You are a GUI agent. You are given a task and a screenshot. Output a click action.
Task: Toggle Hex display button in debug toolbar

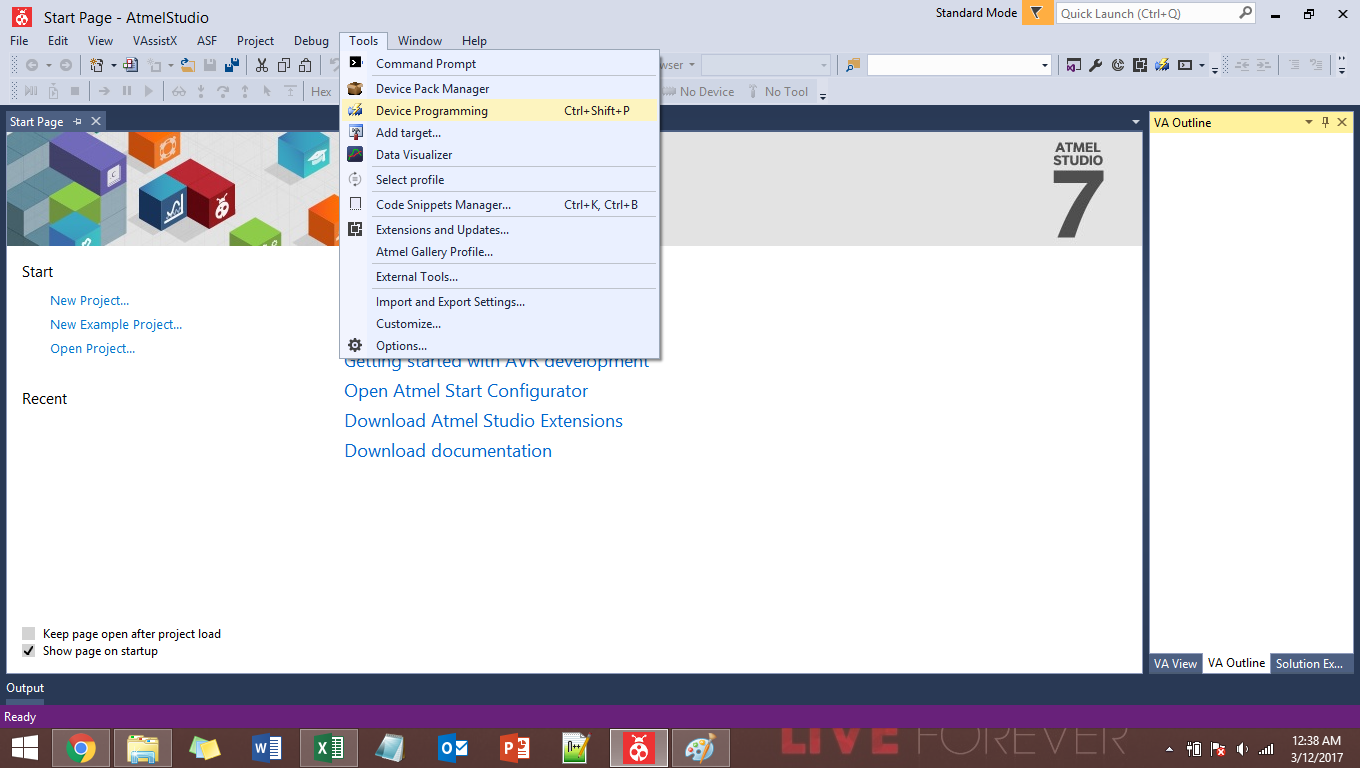[x=321, y=91]
